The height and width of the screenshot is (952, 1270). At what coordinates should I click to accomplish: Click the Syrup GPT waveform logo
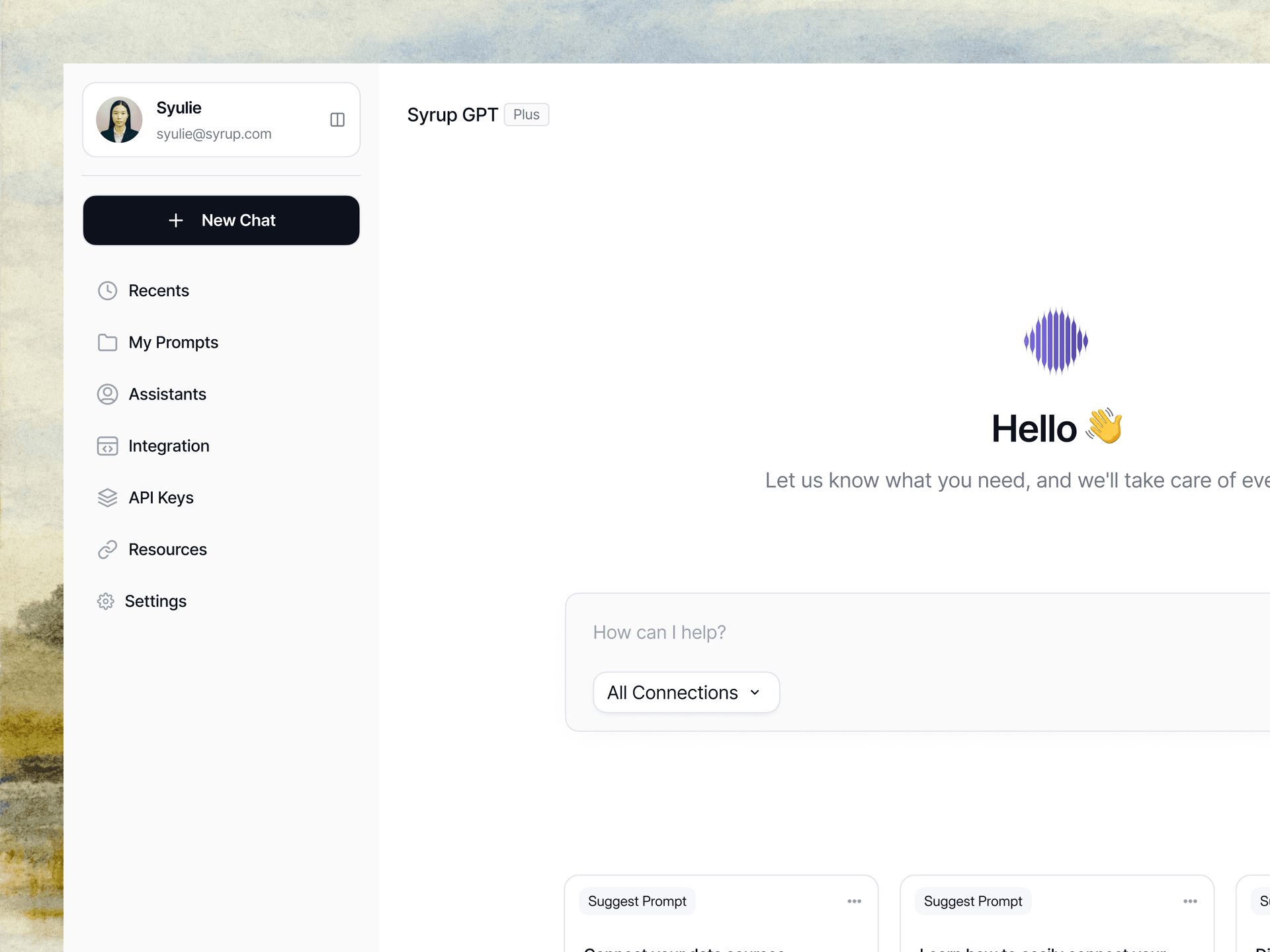(x=1056, y=340)
